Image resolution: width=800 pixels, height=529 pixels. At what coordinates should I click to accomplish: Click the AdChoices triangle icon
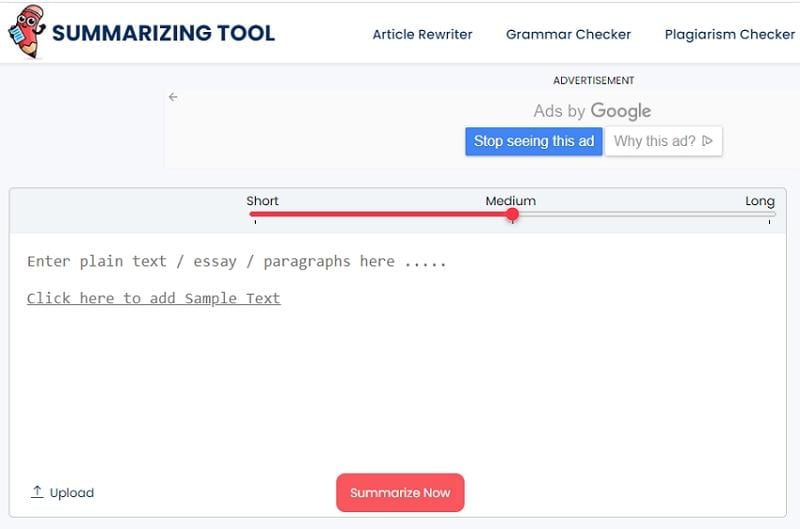(707, 141)
